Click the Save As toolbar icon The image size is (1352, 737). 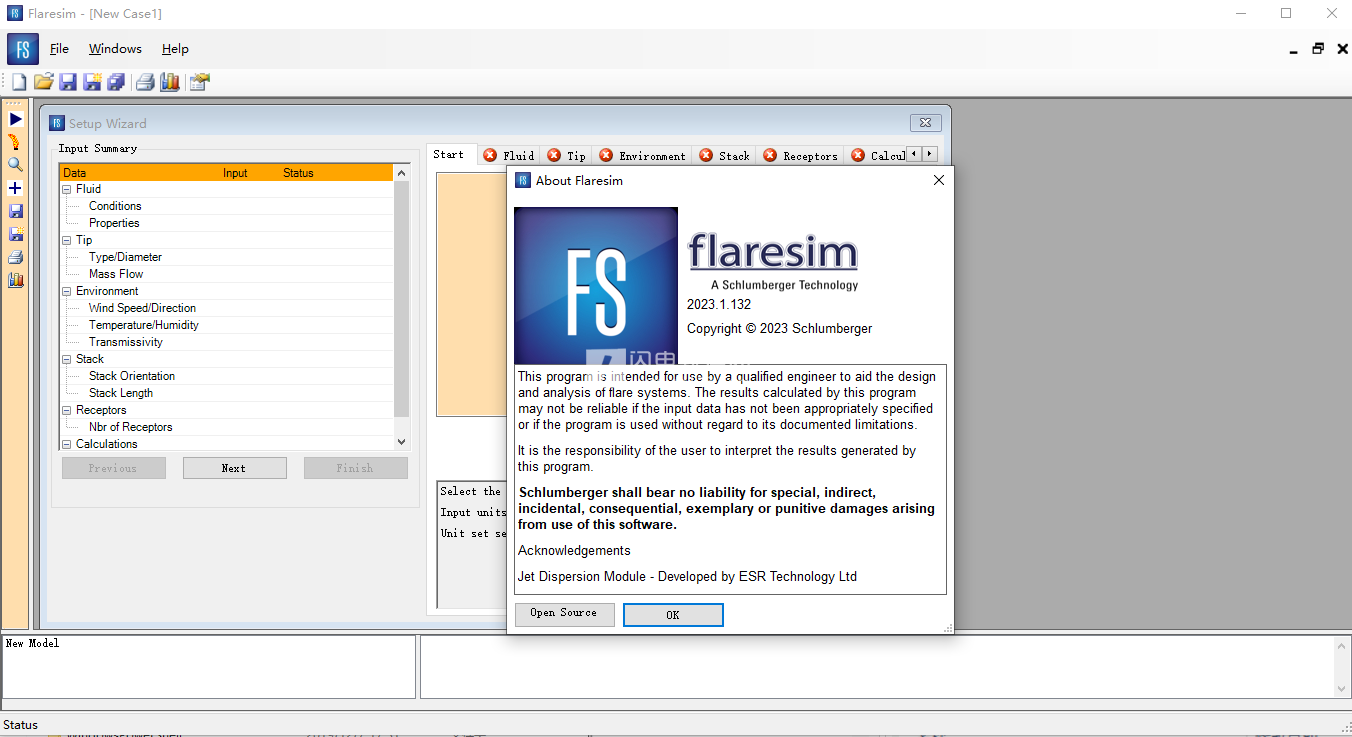[91, 81]
